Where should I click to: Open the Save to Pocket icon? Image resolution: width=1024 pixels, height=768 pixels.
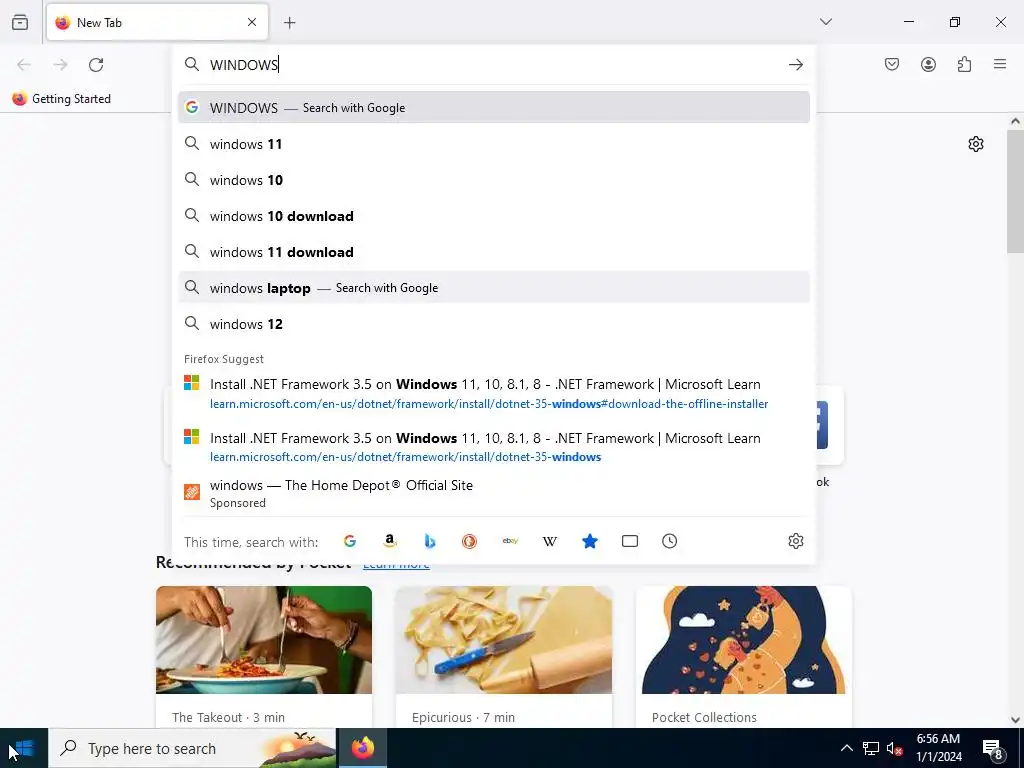[892, 64]
